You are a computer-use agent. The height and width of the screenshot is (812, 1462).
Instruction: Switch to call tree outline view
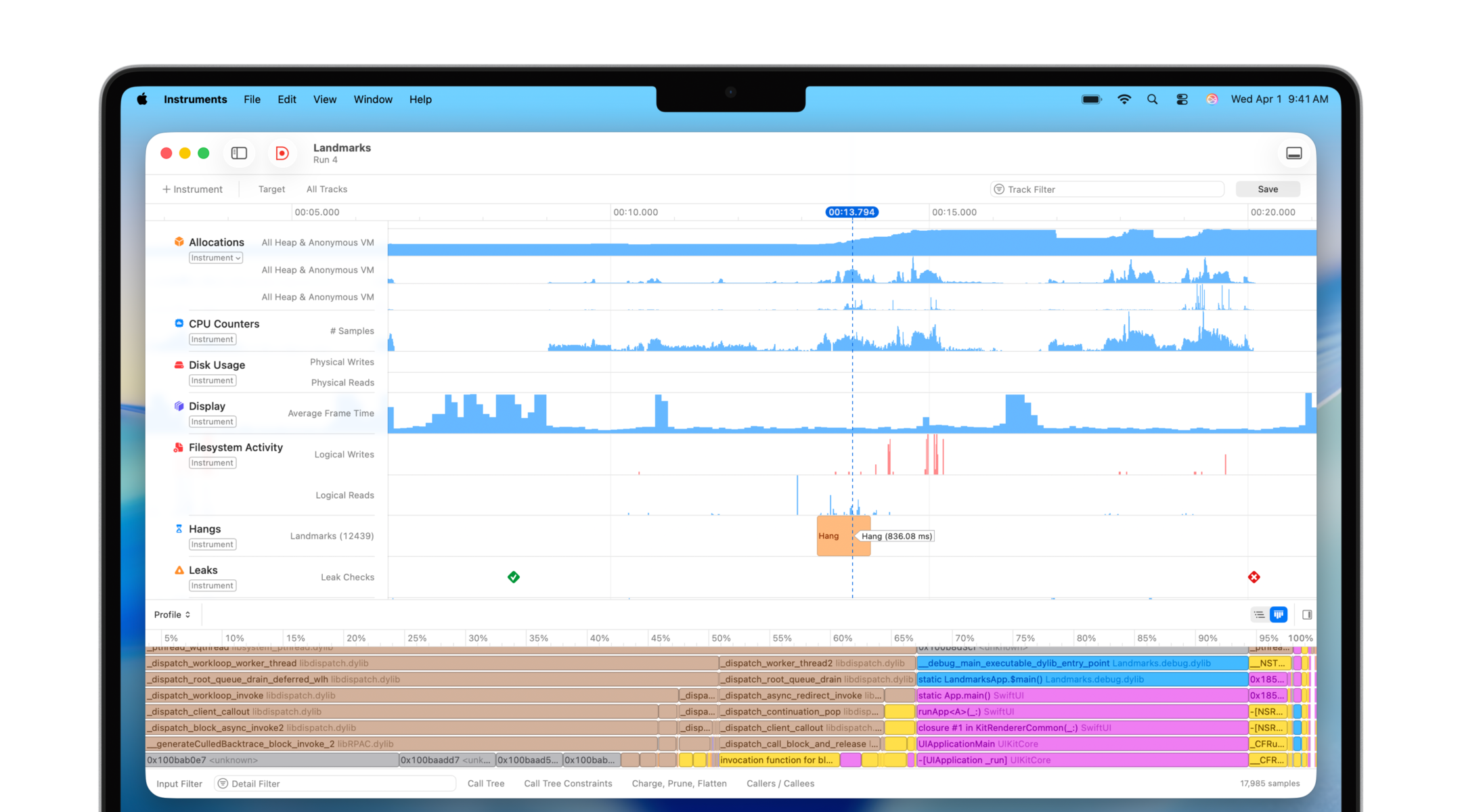click(1259, 614)
